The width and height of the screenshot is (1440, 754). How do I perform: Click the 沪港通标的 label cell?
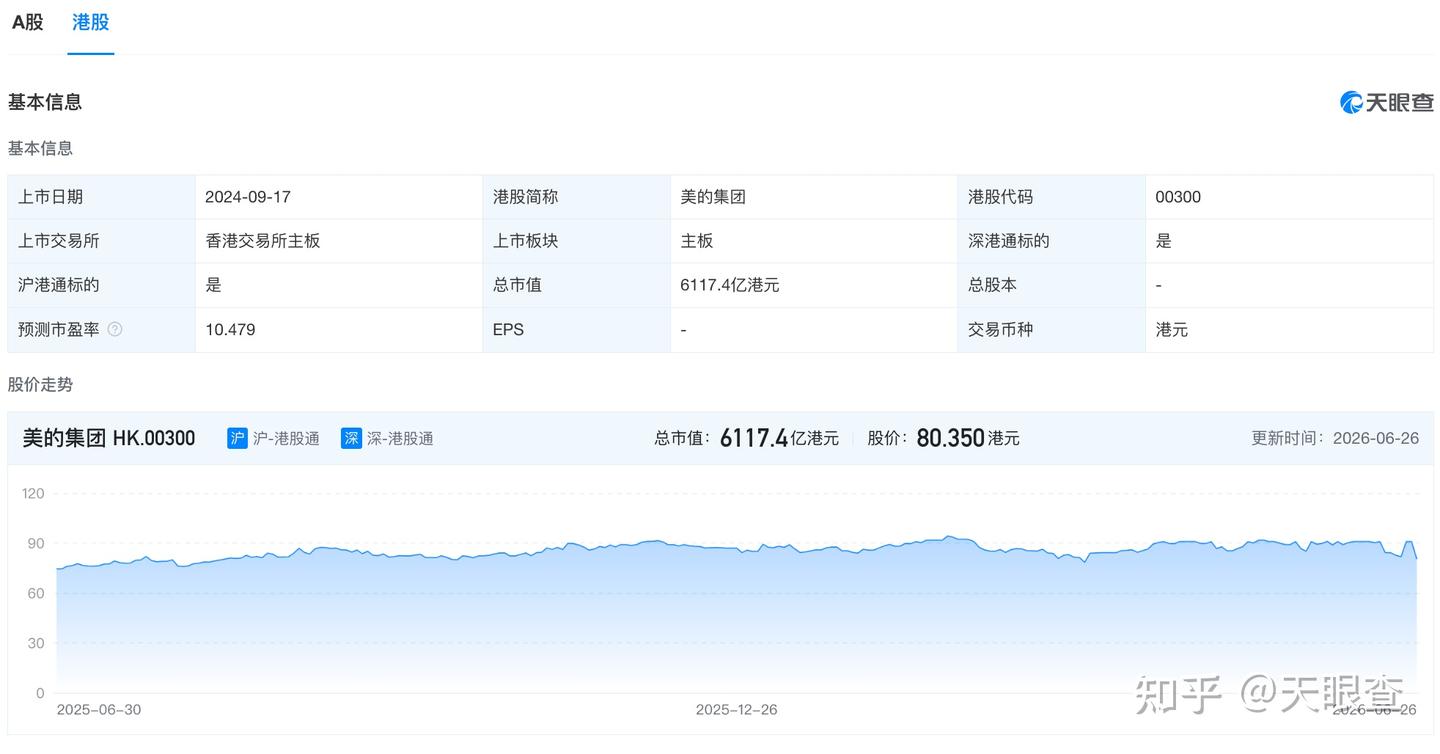tap(101, 285)
